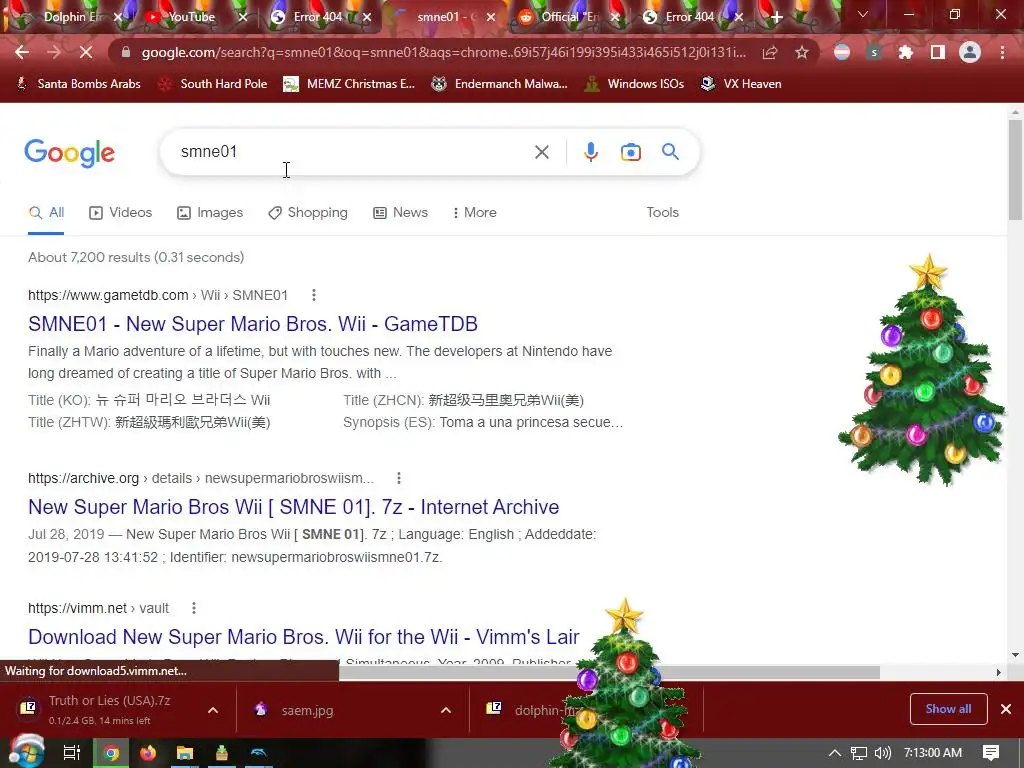Open options for the gametdb.com result
1024x768 pixels.
pos(314,295)
